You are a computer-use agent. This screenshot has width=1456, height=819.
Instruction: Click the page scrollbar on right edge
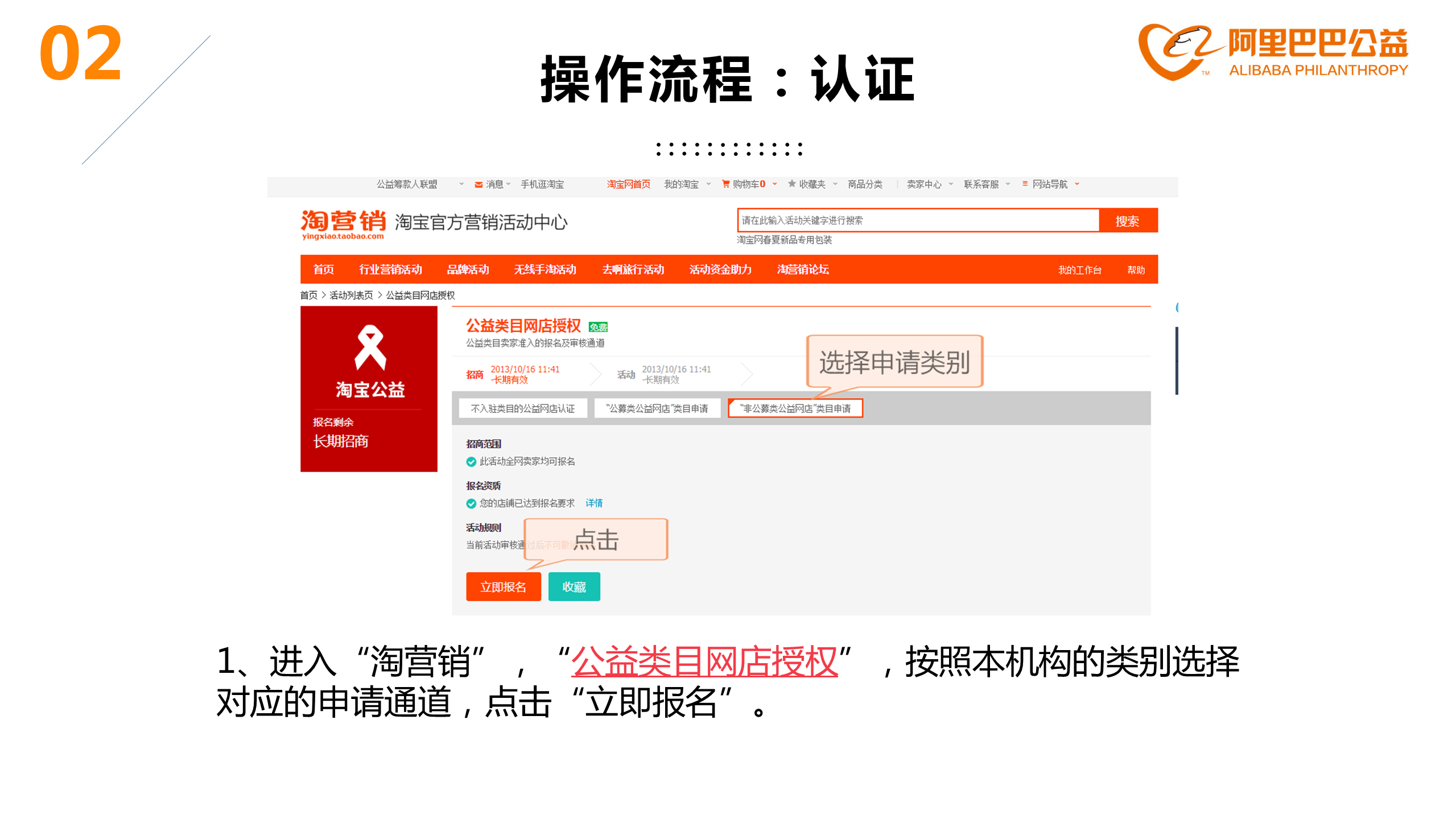pos(1177,361)
